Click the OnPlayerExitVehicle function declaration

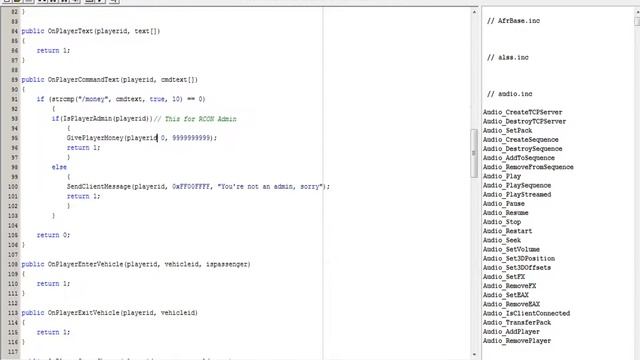click(109, 313)
